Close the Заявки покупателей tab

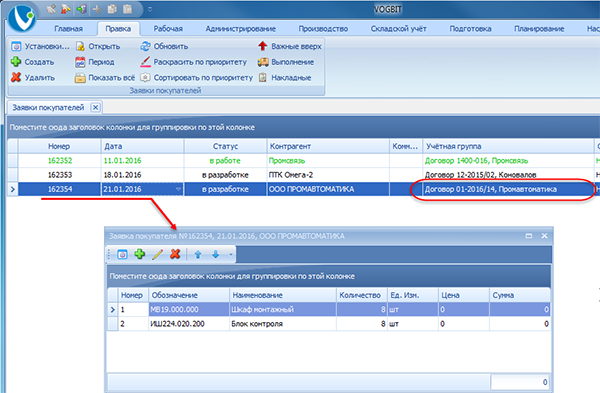pos(95,108)
